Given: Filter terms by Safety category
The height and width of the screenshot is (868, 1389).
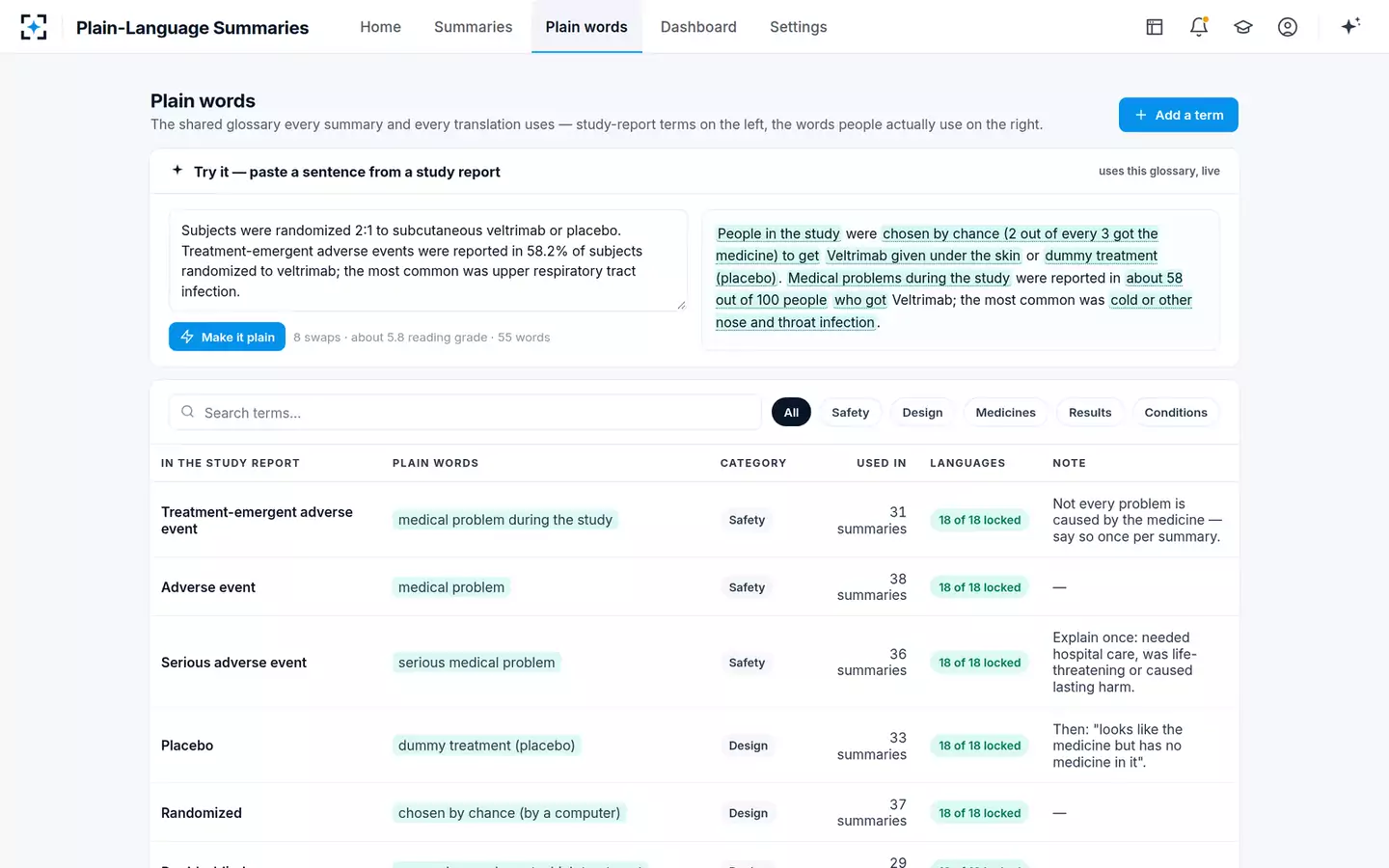Looking at the screenshot, I should pos(850,412).
